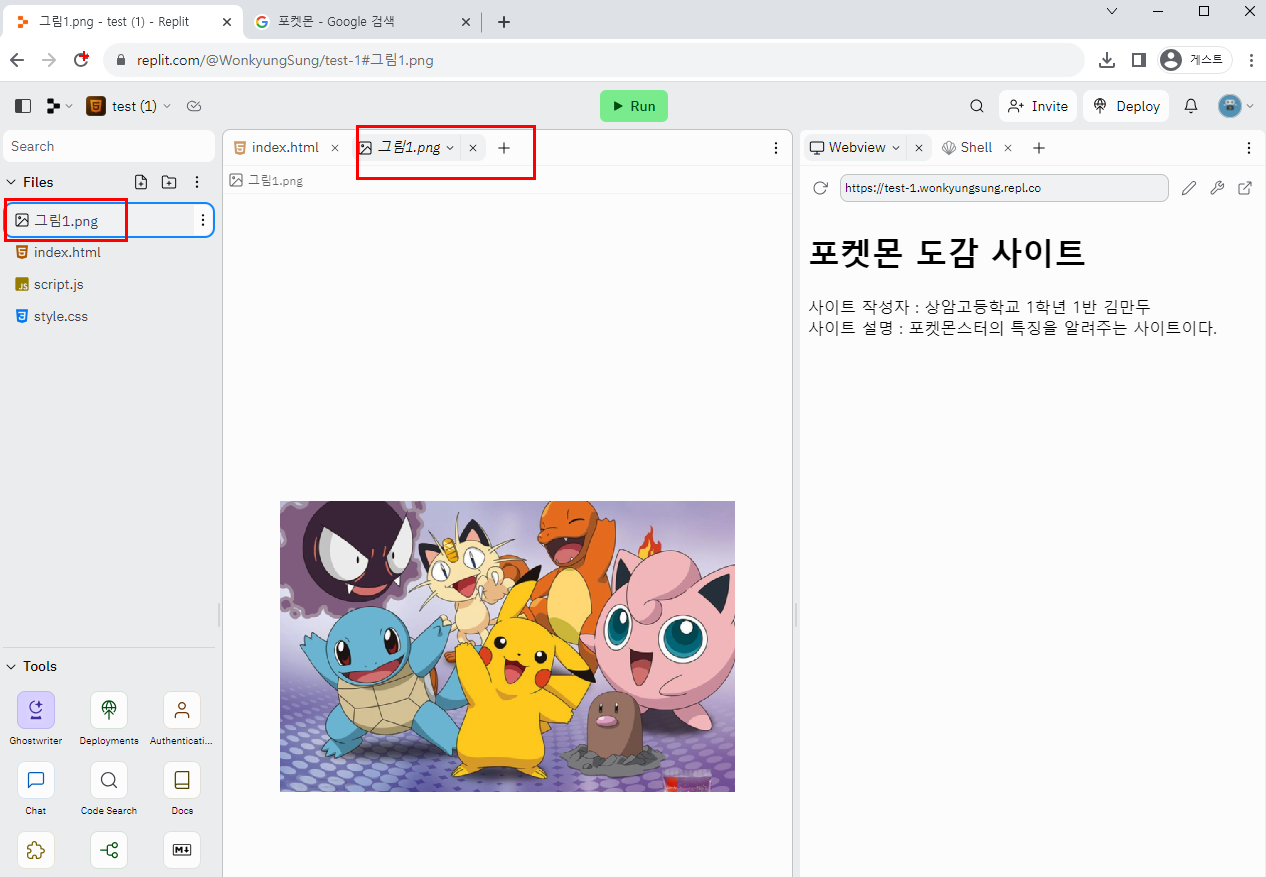Screen dimensions: 1266x877
Task: Open the 그림1.png tab dropdown arrow
Action: click(x=450, y=148)
